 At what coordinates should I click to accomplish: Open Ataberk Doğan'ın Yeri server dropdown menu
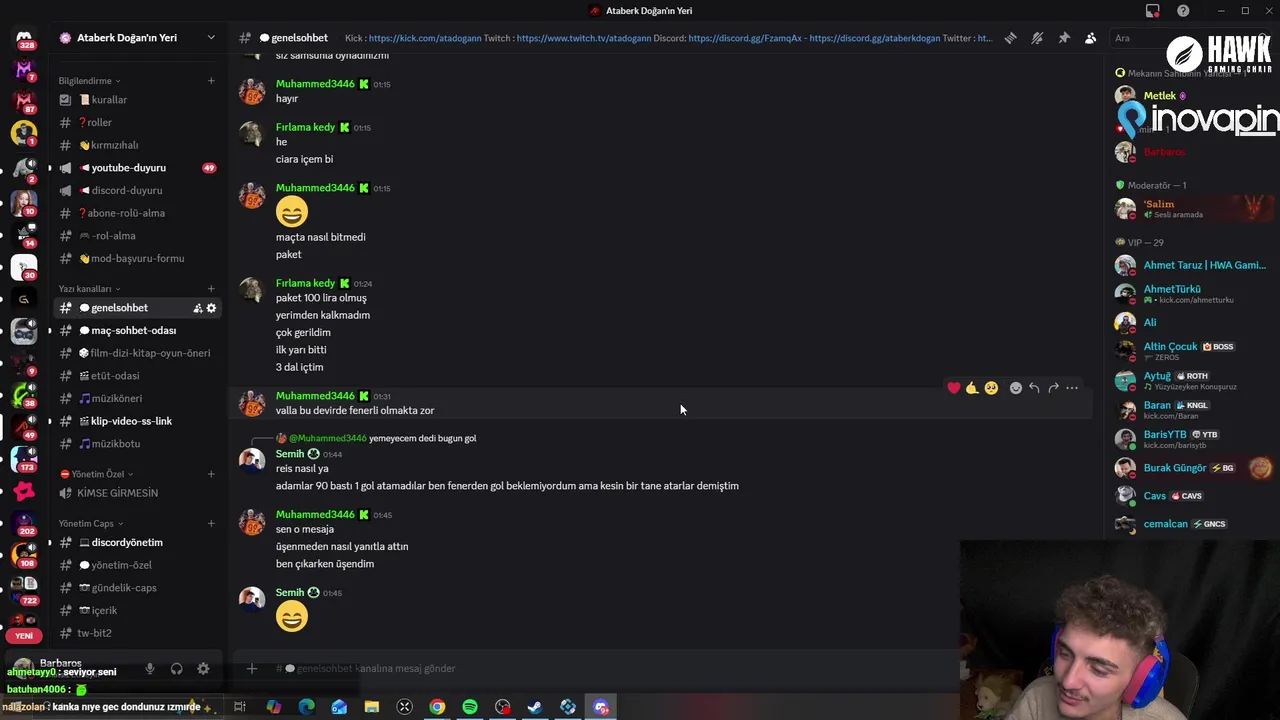pyautogui.click(x=211, y=37)
